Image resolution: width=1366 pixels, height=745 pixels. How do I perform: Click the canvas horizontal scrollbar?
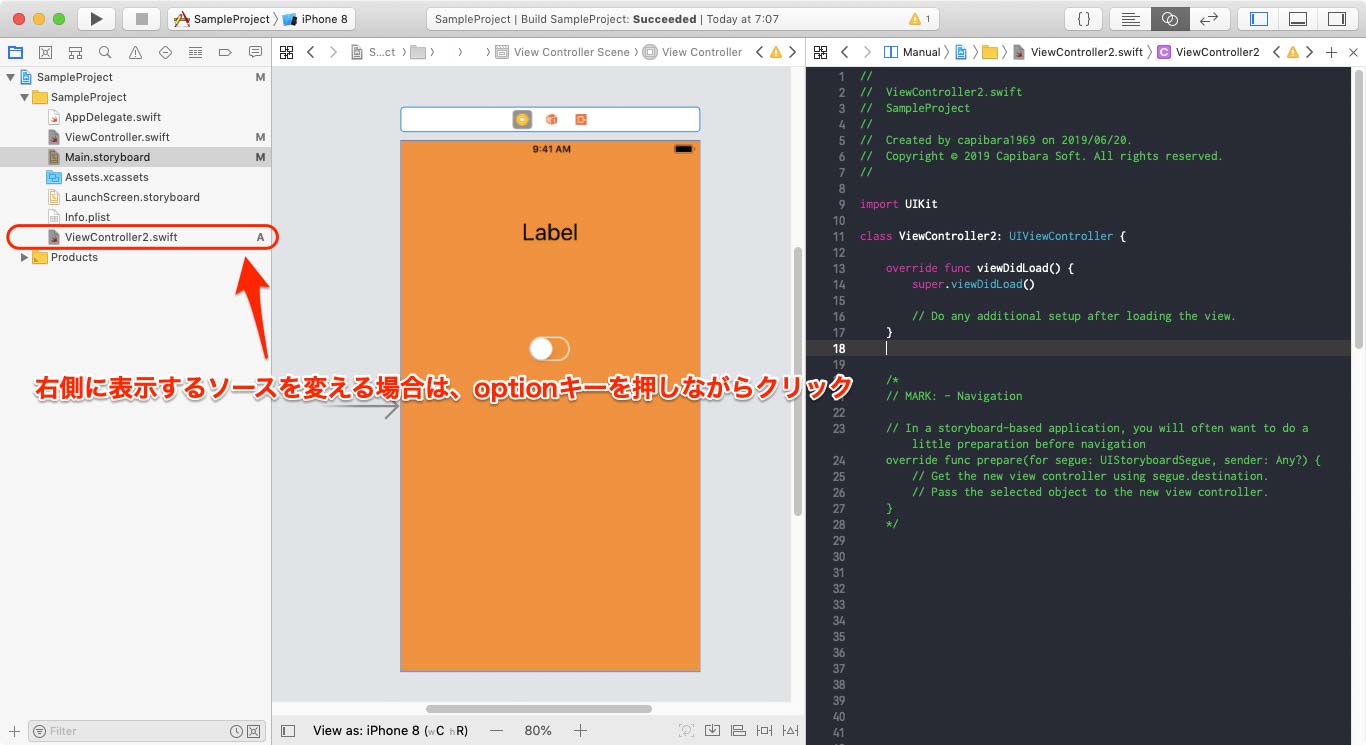pyautogui.click(x=538, y=708)
